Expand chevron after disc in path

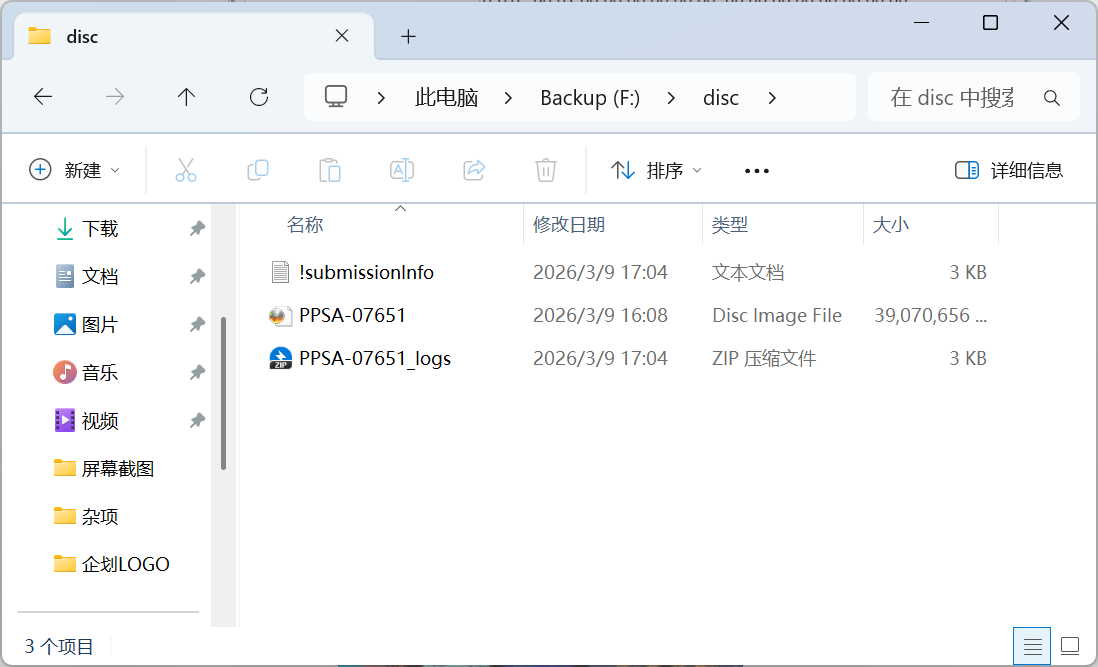(x=772, y=98)
